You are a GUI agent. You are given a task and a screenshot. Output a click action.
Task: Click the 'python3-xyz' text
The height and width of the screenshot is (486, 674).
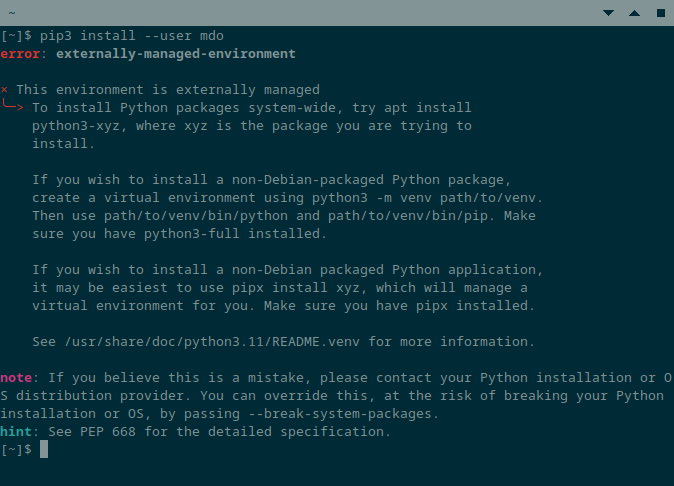pos(76,126)
